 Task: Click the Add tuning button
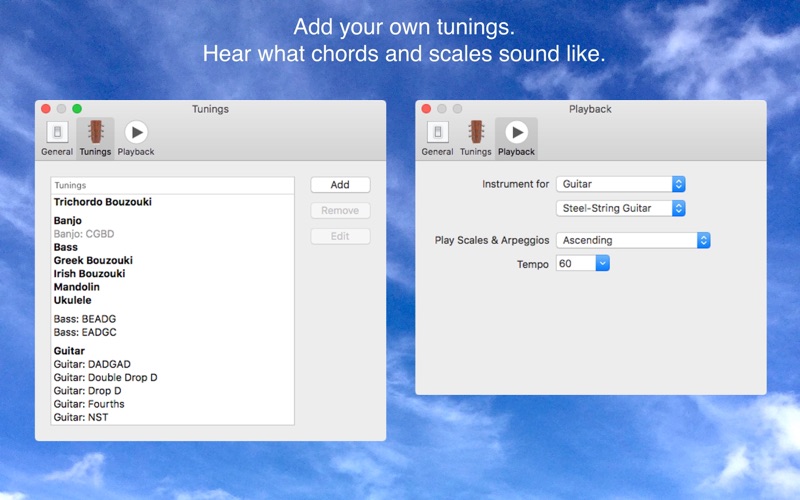pos(340,185)
